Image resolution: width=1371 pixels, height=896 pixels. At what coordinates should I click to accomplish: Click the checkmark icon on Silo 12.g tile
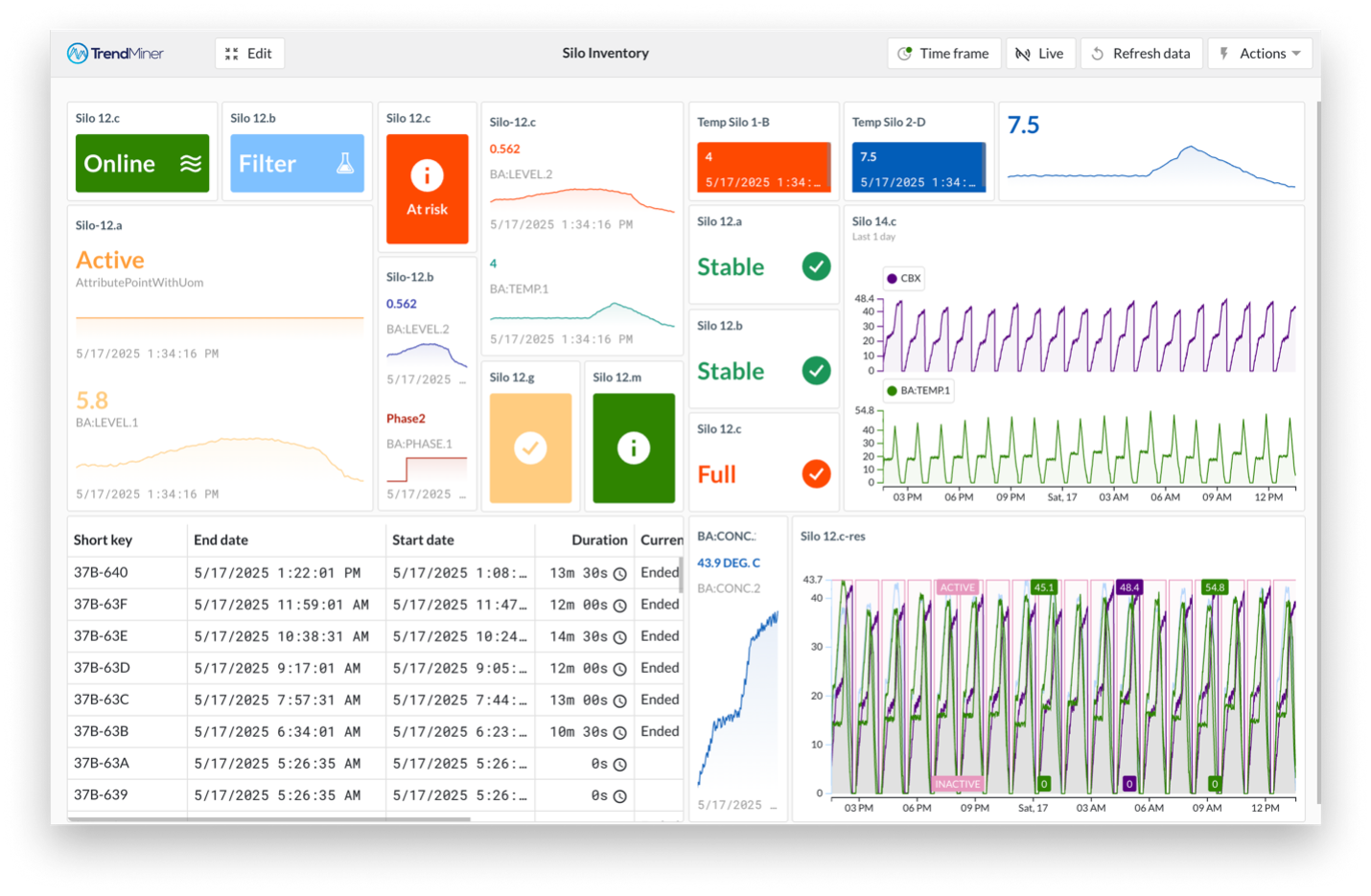click(530, 448)
